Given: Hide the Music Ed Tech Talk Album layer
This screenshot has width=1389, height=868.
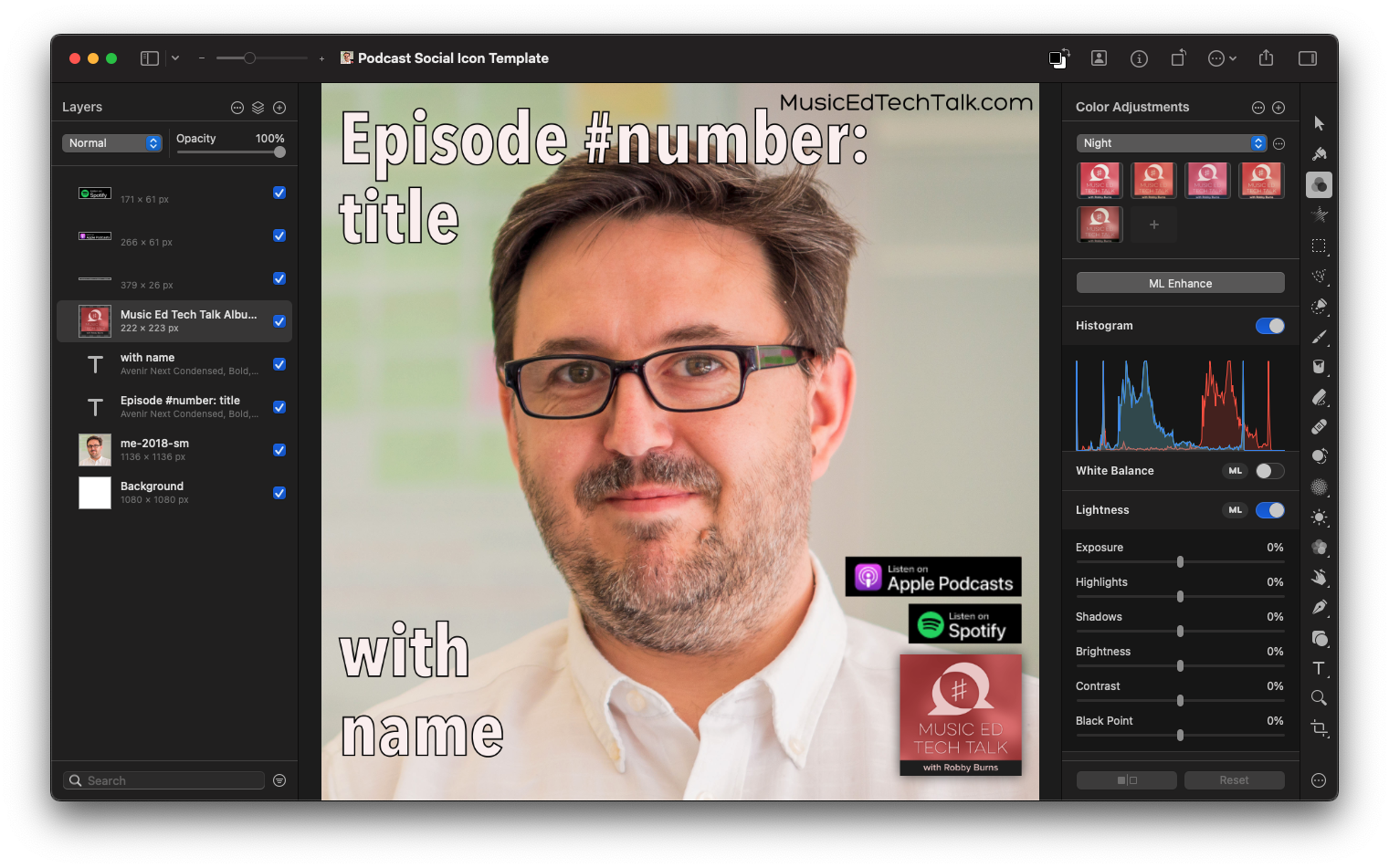Looking at the screenshot, I should coord(279,321).
